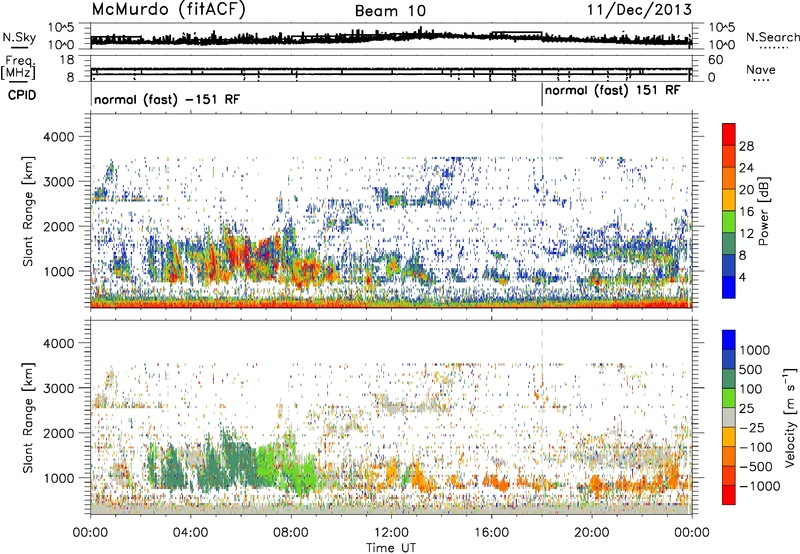Click the Time UT axis label
This screenshot has height=554, width=800.
(x=391, y=548)
